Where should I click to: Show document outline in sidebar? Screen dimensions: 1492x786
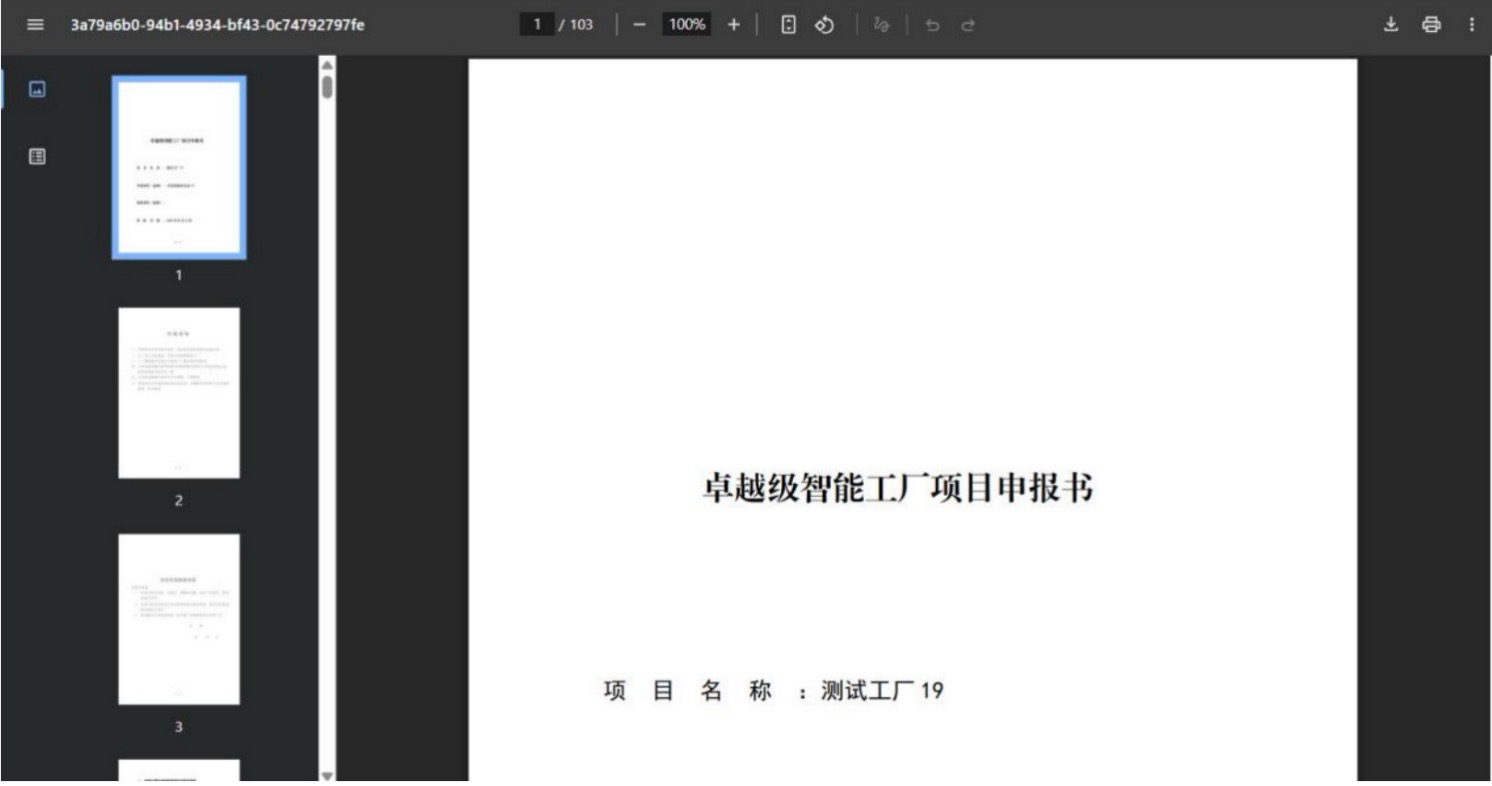coord(37,156)
